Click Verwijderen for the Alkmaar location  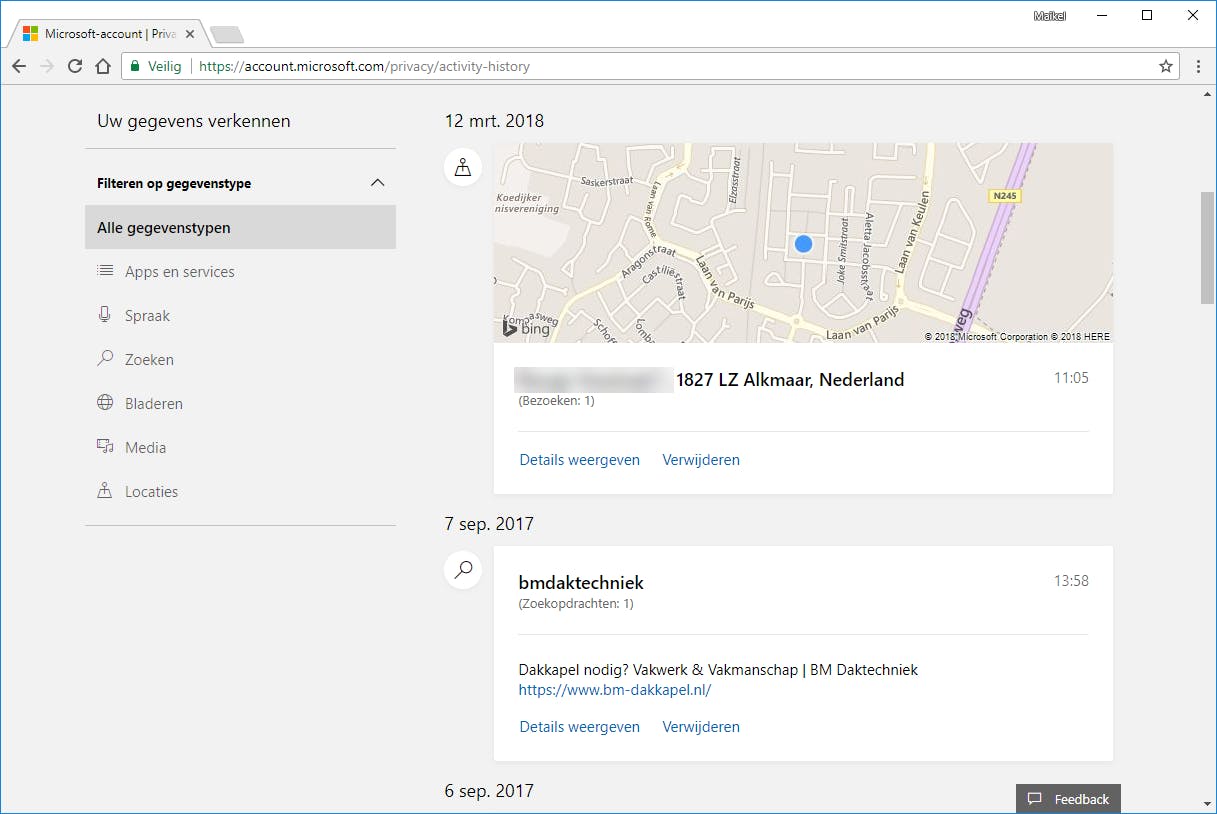tap(701, 460)
